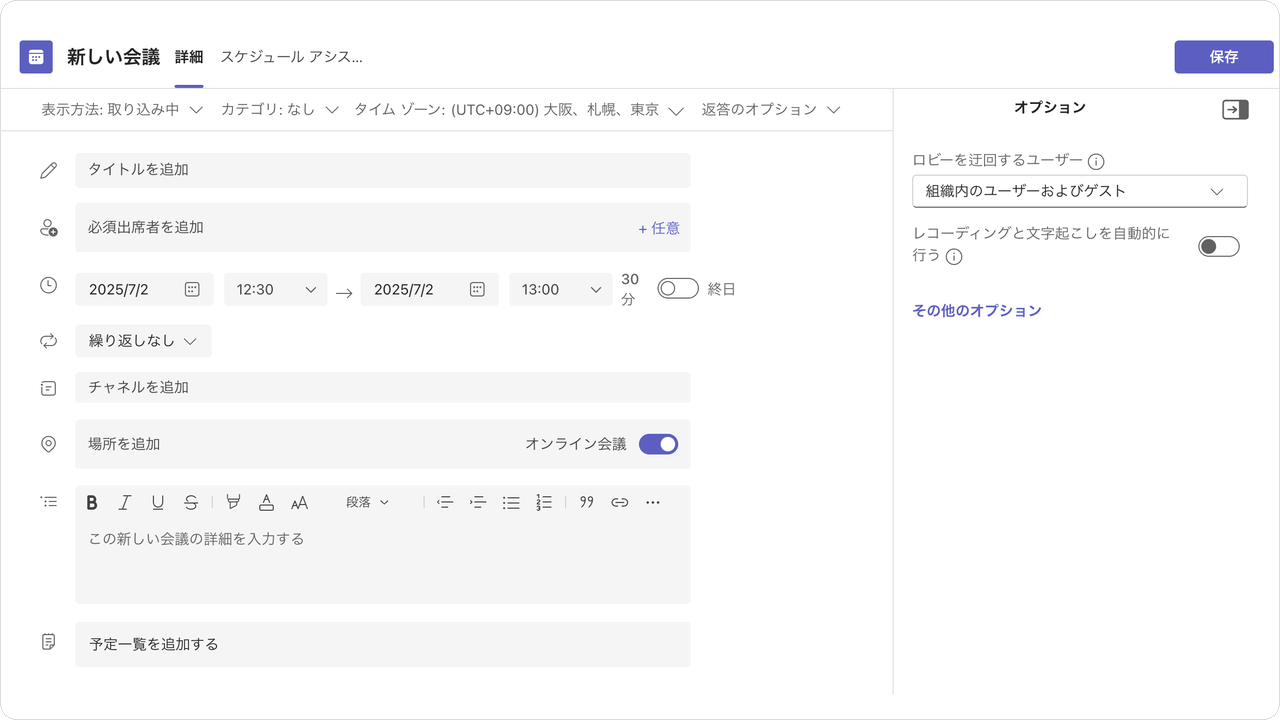Image resolution: width=1280 pixels, height=720 pixels.
Task: Toggle strikethrough formatting in editor
Action: (x=191, y=503)
